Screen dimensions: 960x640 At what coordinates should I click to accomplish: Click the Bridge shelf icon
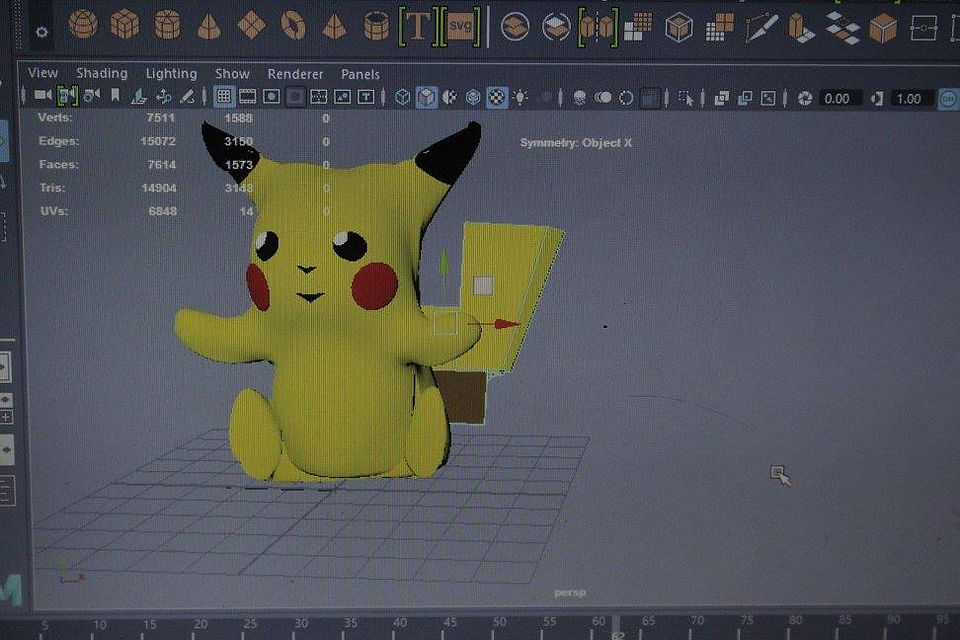click(842, 28)
